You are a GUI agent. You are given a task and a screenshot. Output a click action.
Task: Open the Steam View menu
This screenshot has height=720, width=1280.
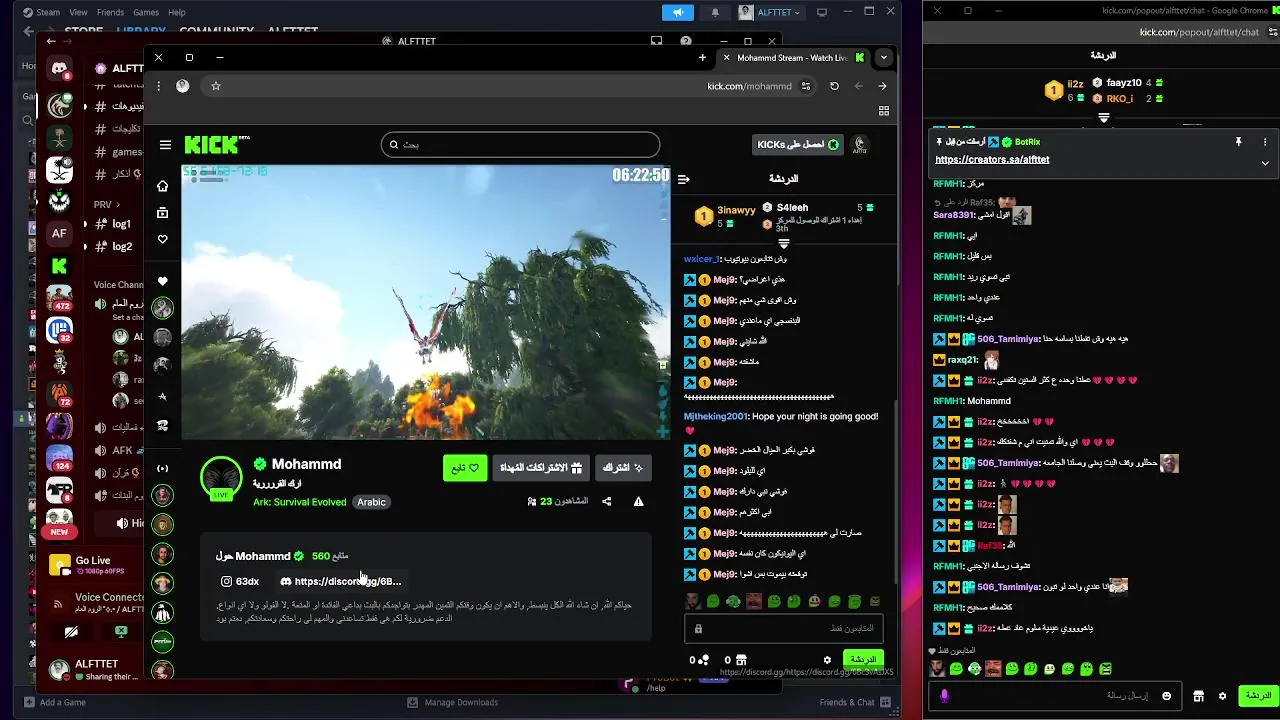pos(78,12)
